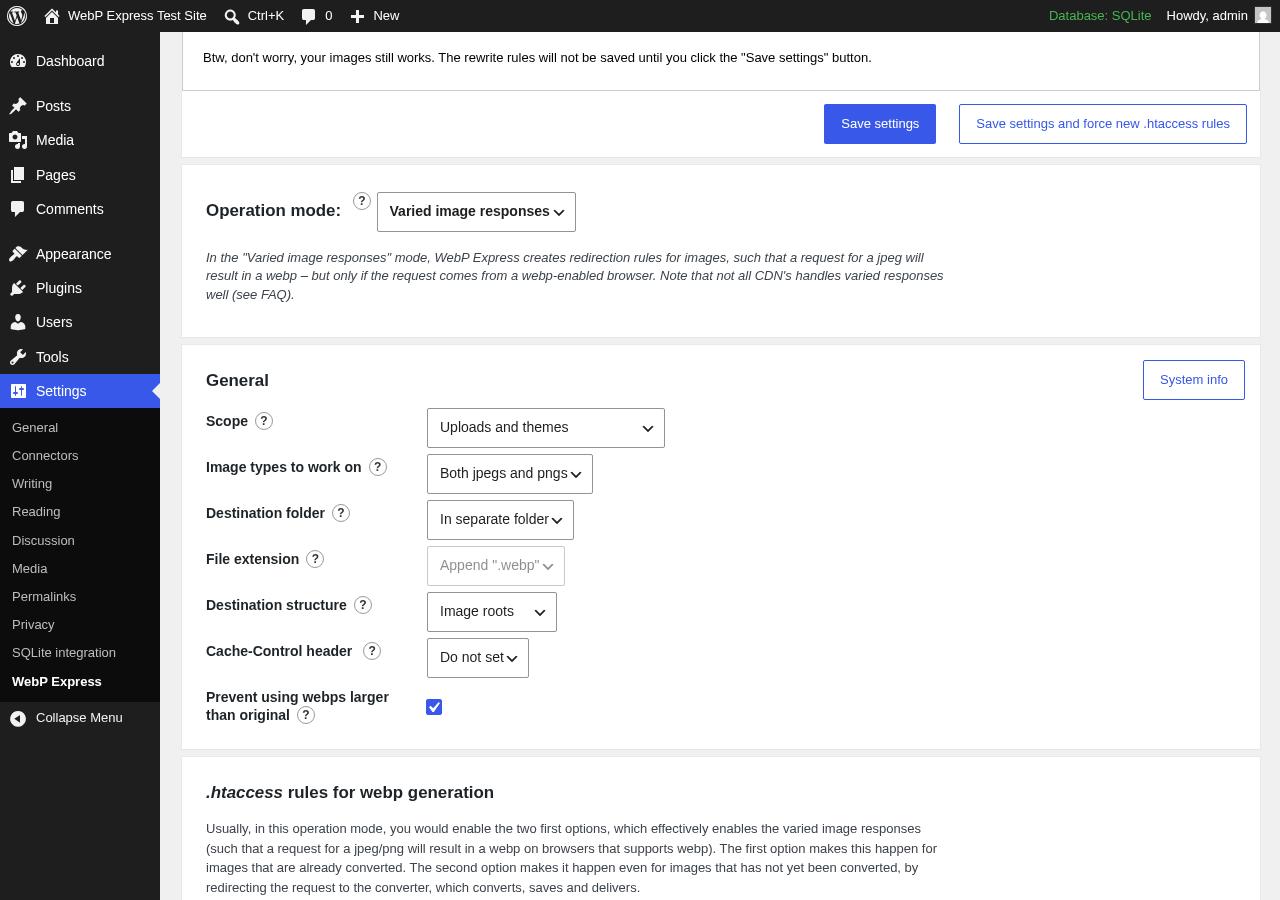Image resolution: width=1280 pixels, height=900 pixels.
Task: Open the Appearance menu item label
Action: (74, 254)
